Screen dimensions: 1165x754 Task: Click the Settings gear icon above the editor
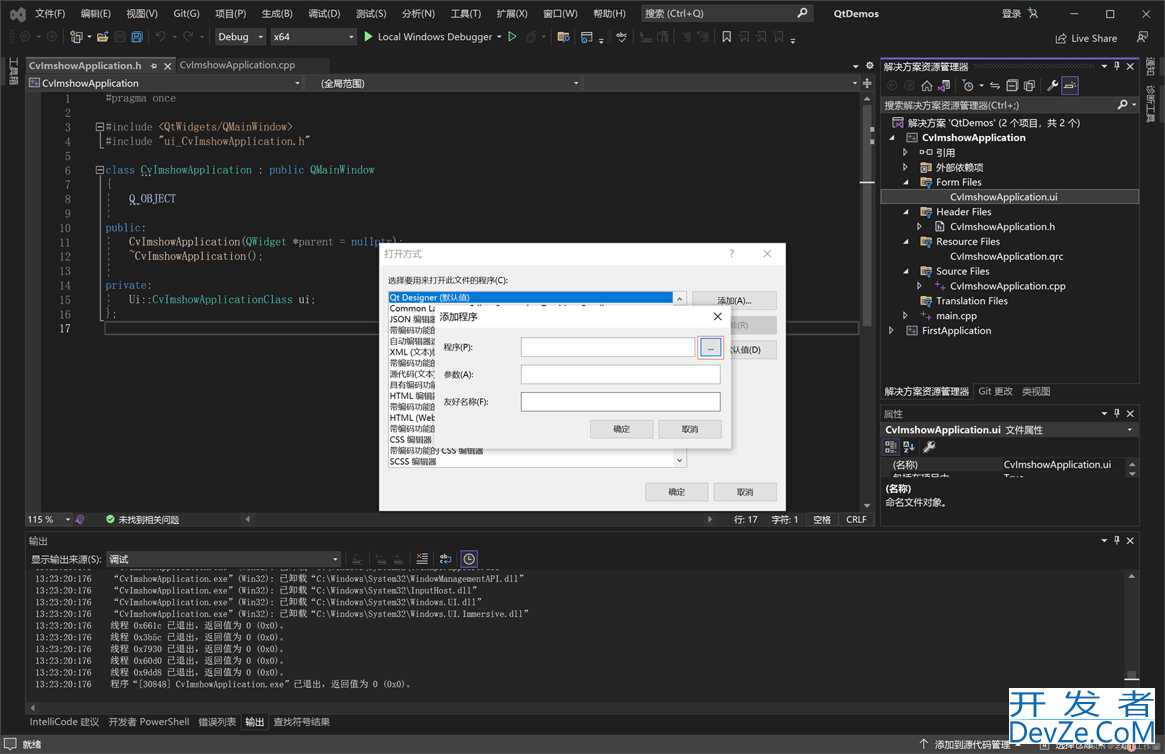click(x=869, y=66)
